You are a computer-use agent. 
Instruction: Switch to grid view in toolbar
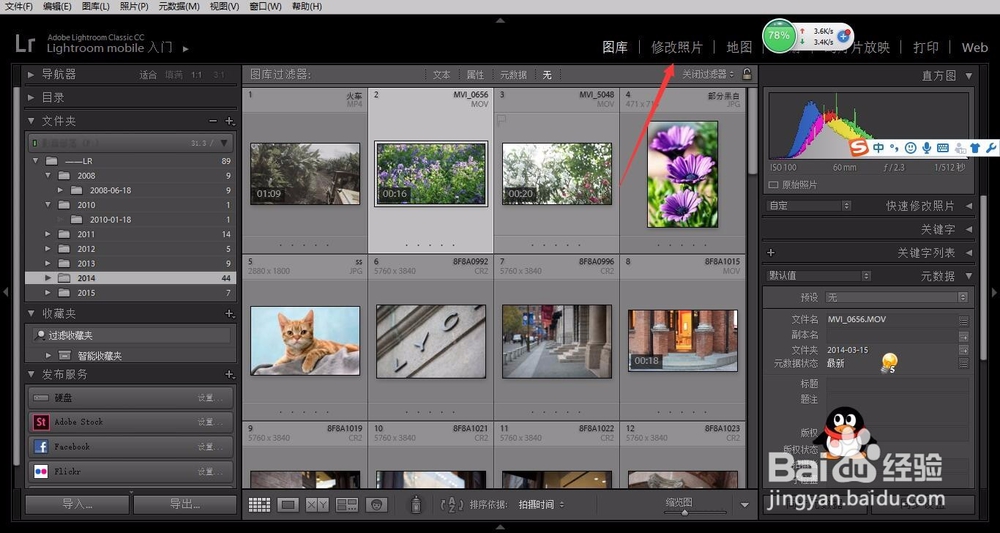pos(260,505)
